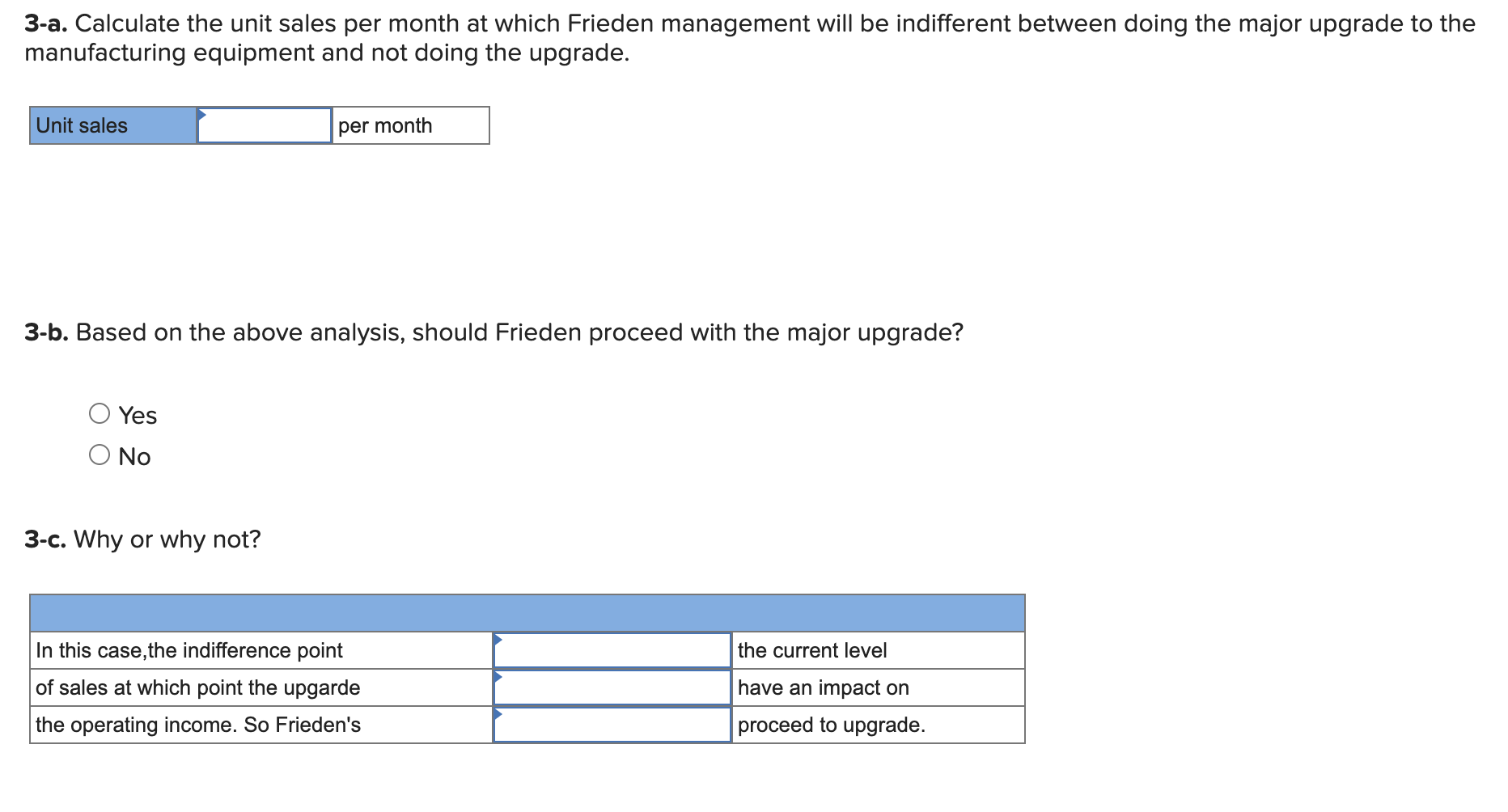Click the Unit sales input field
This screenshot has width=1508, height=812.
coord(265,125)
